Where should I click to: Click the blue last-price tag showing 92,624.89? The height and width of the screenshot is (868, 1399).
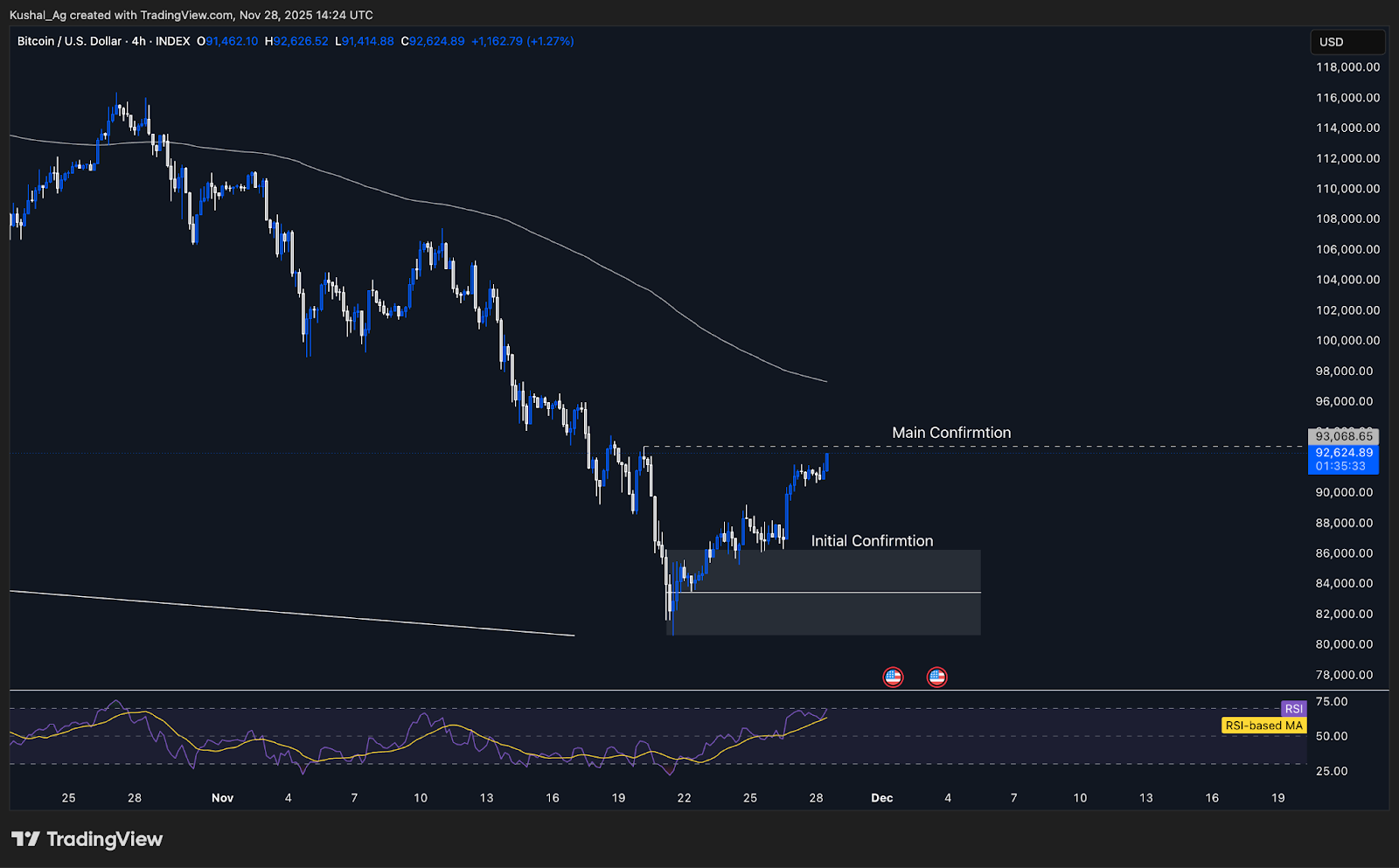[x=1344, y=452]
